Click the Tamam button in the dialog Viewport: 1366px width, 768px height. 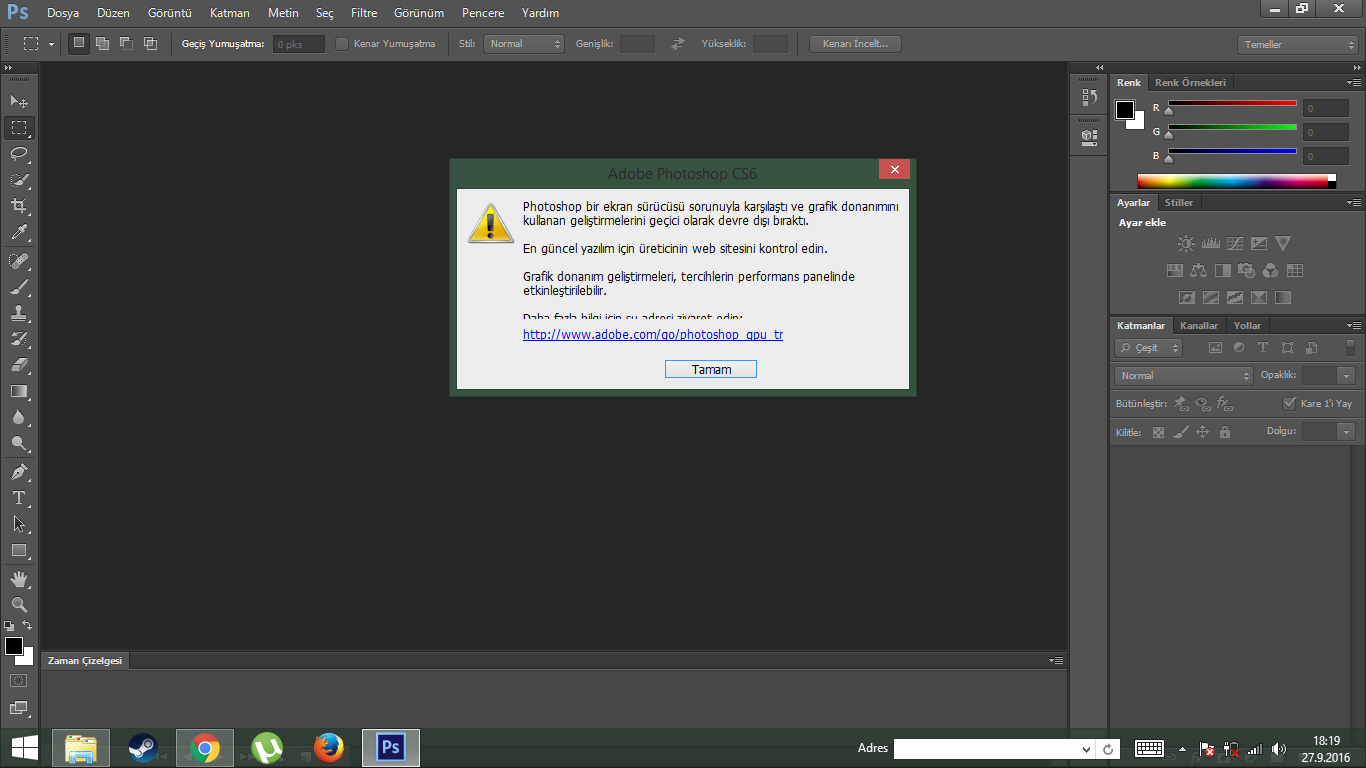[711, 369]
